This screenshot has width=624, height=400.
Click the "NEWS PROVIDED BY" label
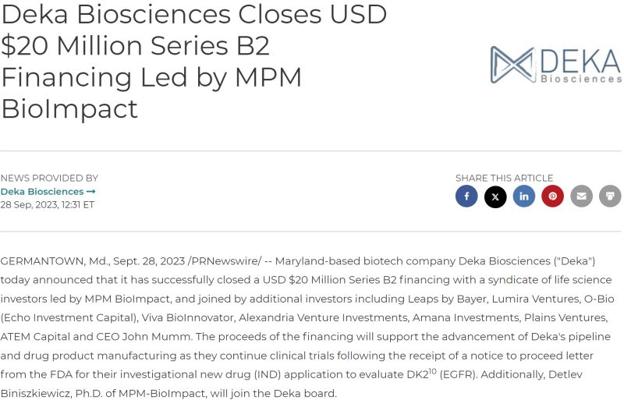click(x=49, y=178)
